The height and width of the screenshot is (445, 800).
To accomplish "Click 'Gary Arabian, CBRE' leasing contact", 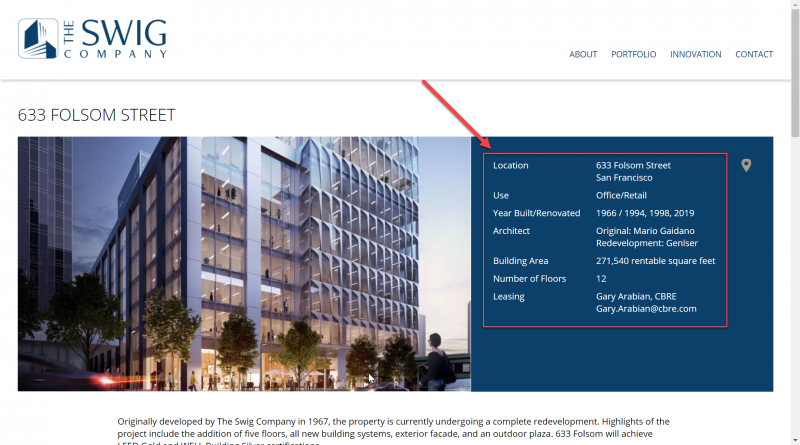I will coord(636,296).
